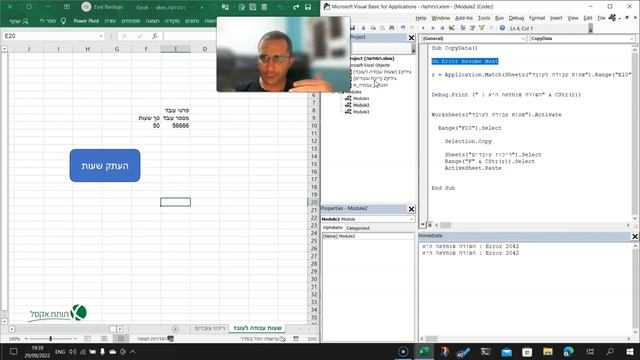Select Normal view icon in Excel status bar
Screen dimensions: 640x360
tap(121, 338)
